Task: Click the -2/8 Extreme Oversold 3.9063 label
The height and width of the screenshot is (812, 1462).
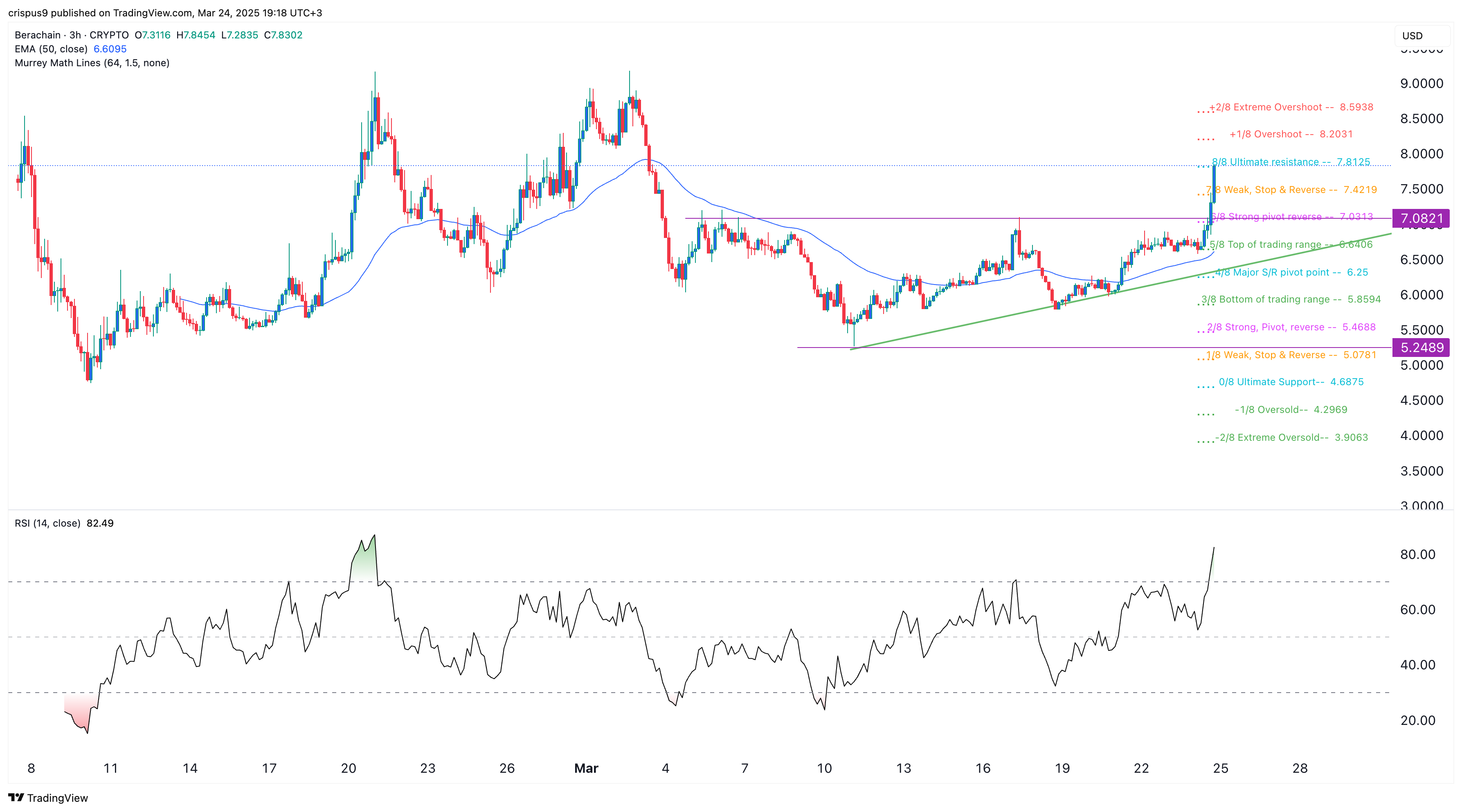Action: (x=1291, y=437)
